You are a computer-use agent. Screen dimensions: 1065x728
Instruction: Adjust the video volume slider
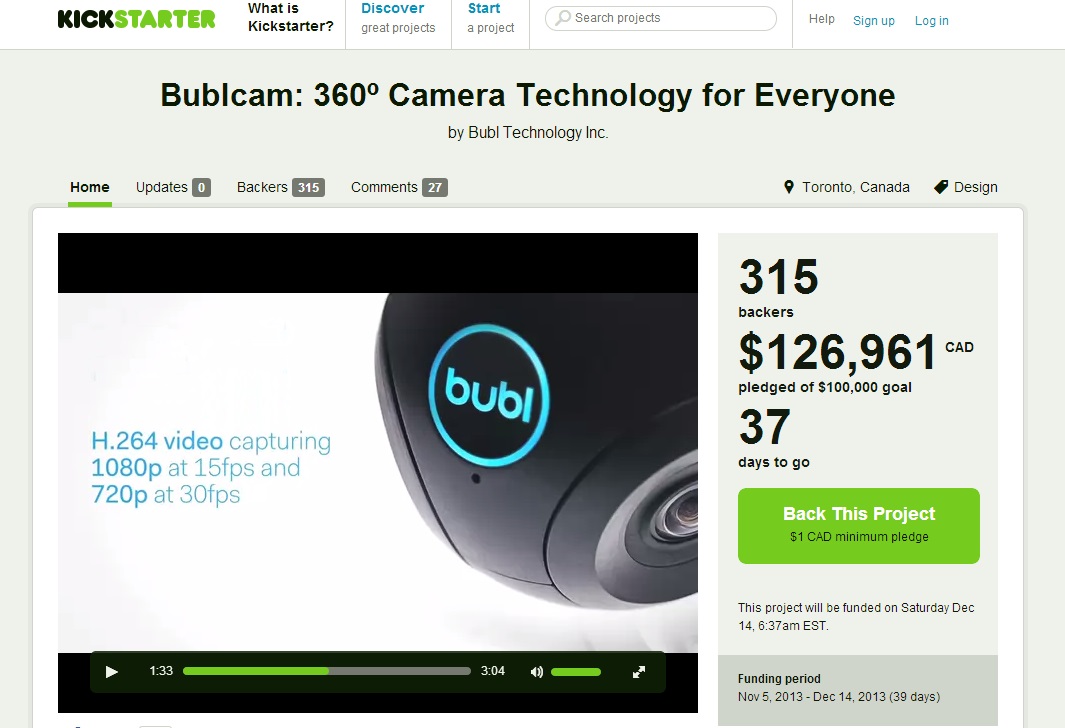(576, 672)
